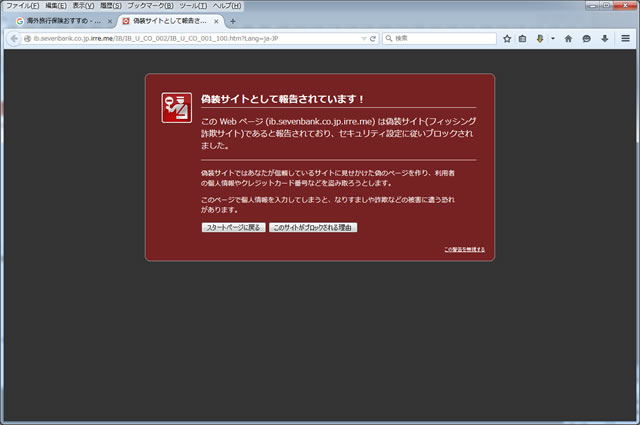Click the 偽装サイトとして報告されています heading
This screenshot has height=425, width=640.
(282, 99)
